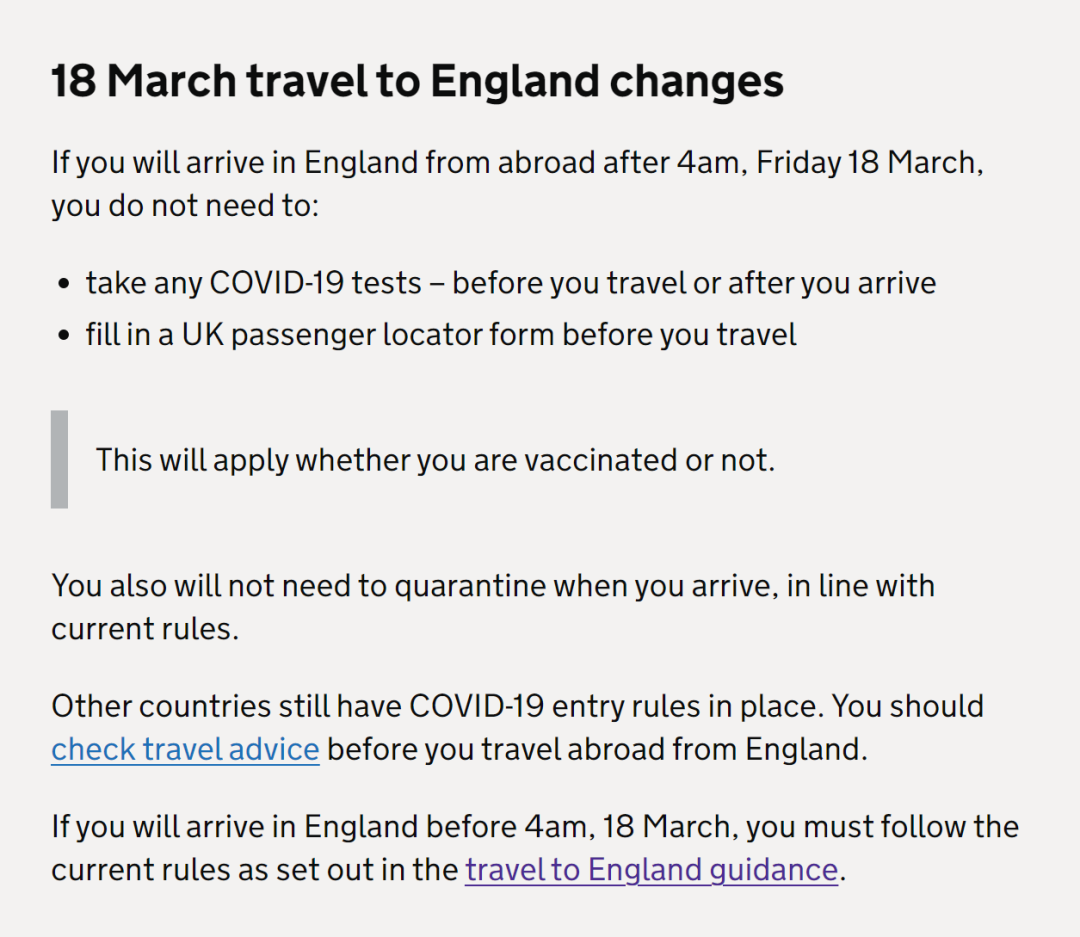Follow the 'travel to England guidance' link
1080x937 pixels.
point(651,870)
